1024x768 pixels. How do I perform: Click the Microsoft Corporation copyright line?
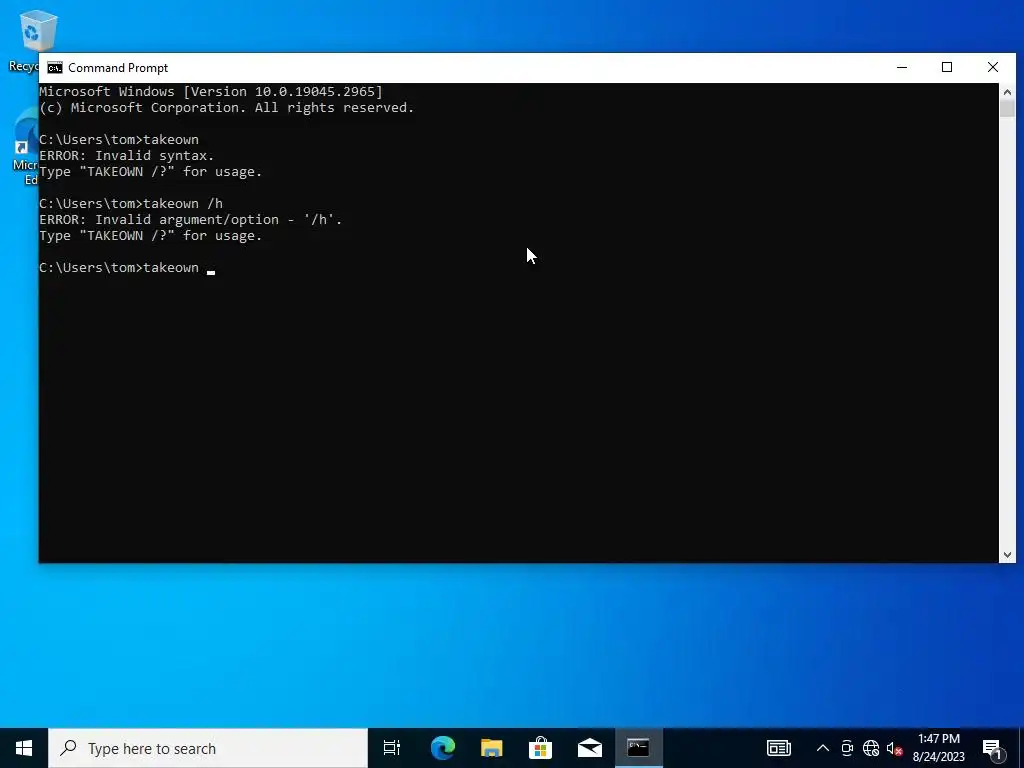(227, 108)
